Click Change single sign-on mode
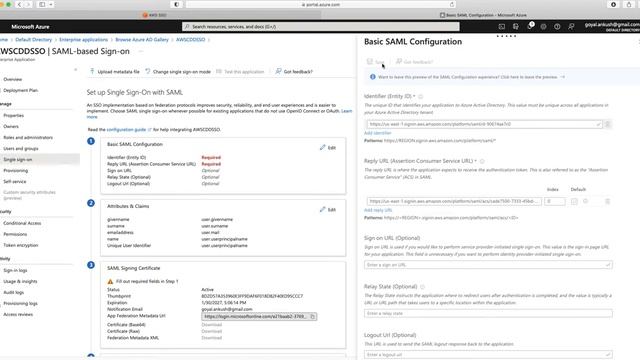The width and height of the screenshot is (640, 360). 178,71
